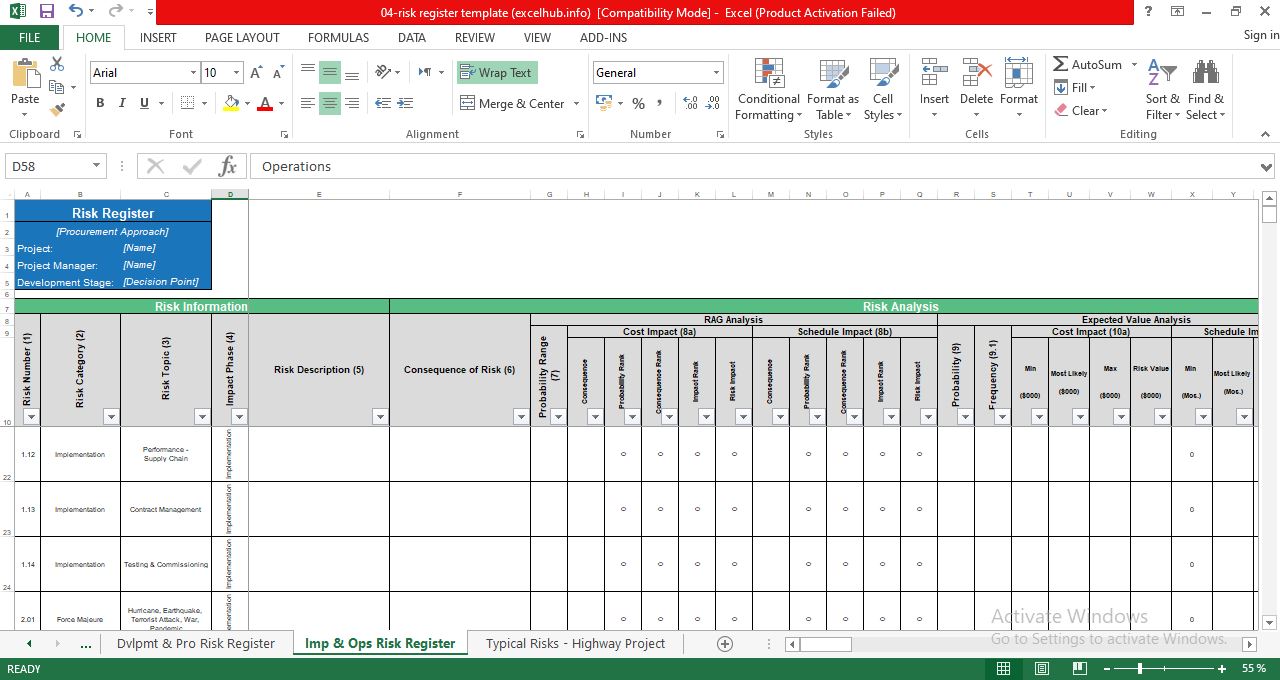Click inside the Name Box showing D58

47,166
